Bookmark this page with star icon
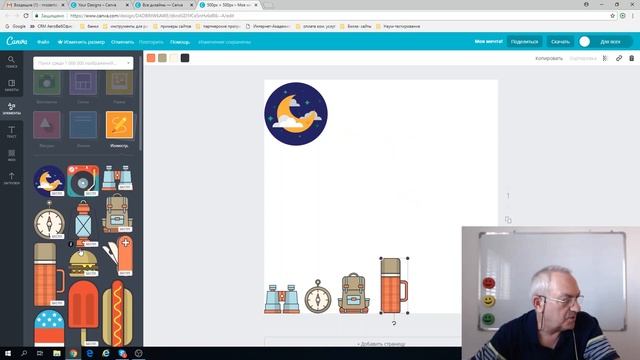 pyautogui.click(x=612, y=16)
